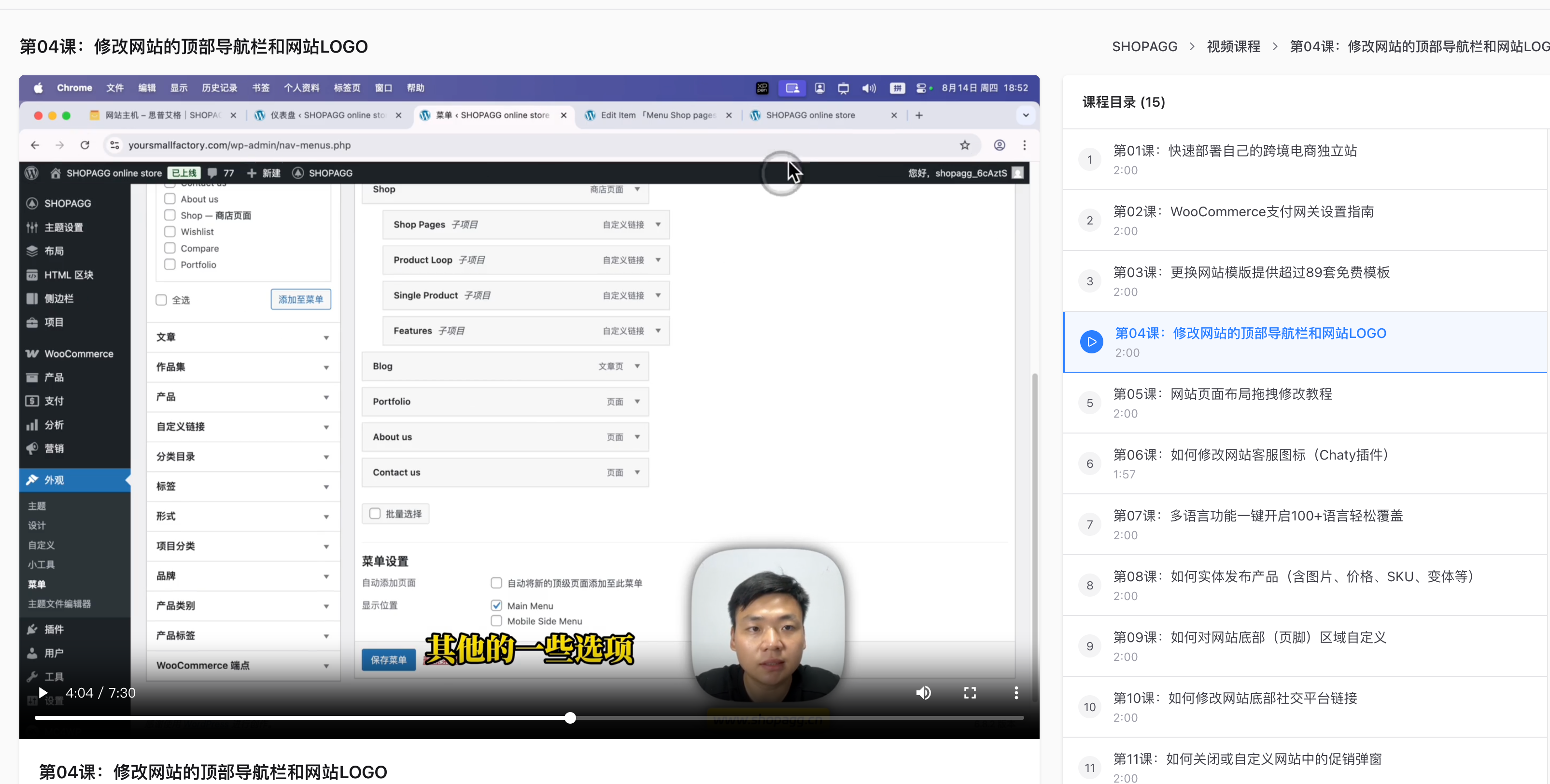Check the About us page checkbox

[169, 198]
